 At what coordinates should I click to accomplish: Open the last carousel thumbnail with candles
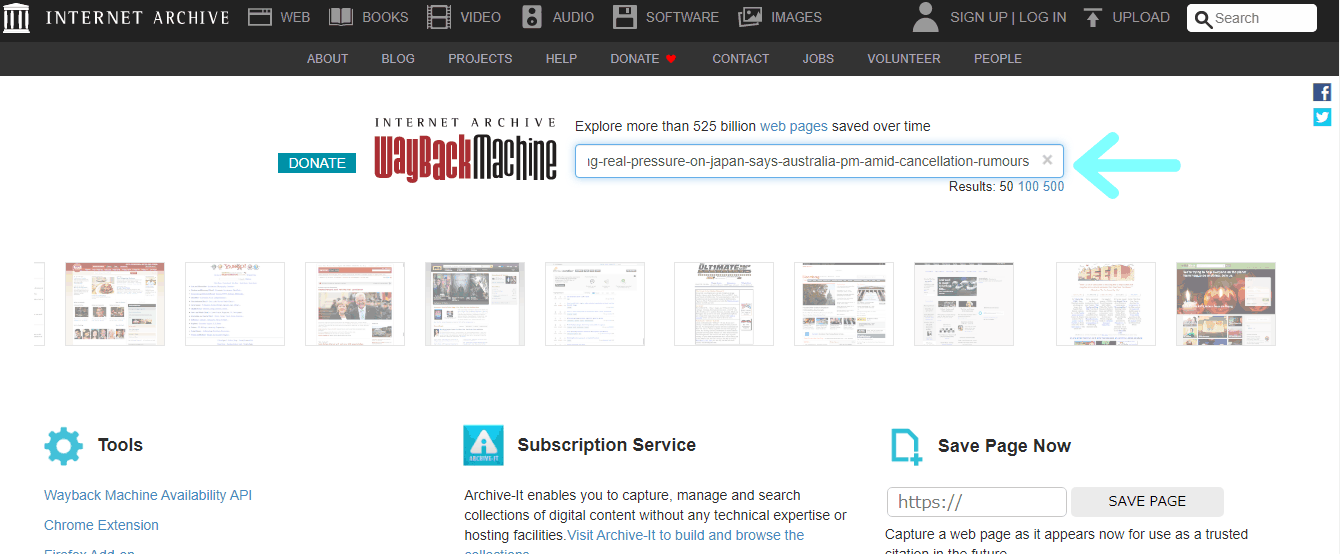point(1226,304)
